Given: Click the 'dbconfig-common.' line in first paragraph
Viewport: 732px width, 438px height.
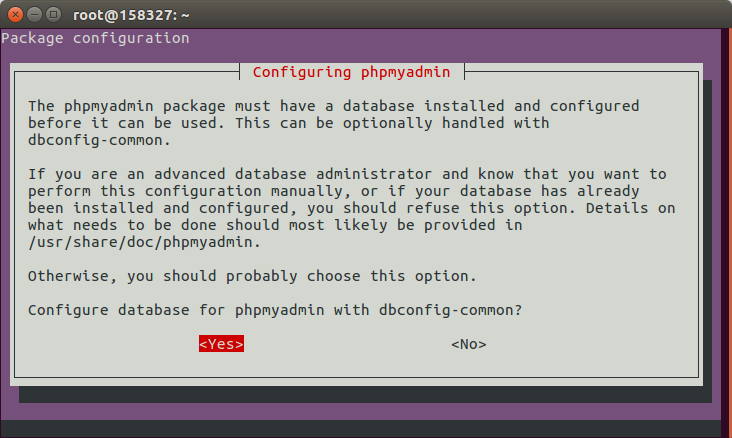Looking at the screenshot, I should tap(99, 140).
